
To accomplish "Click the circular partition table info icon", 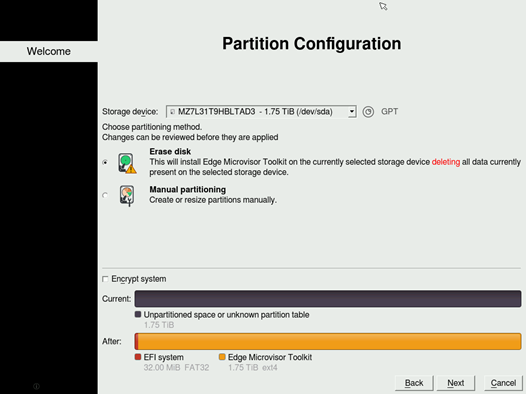I will [368, 112].
